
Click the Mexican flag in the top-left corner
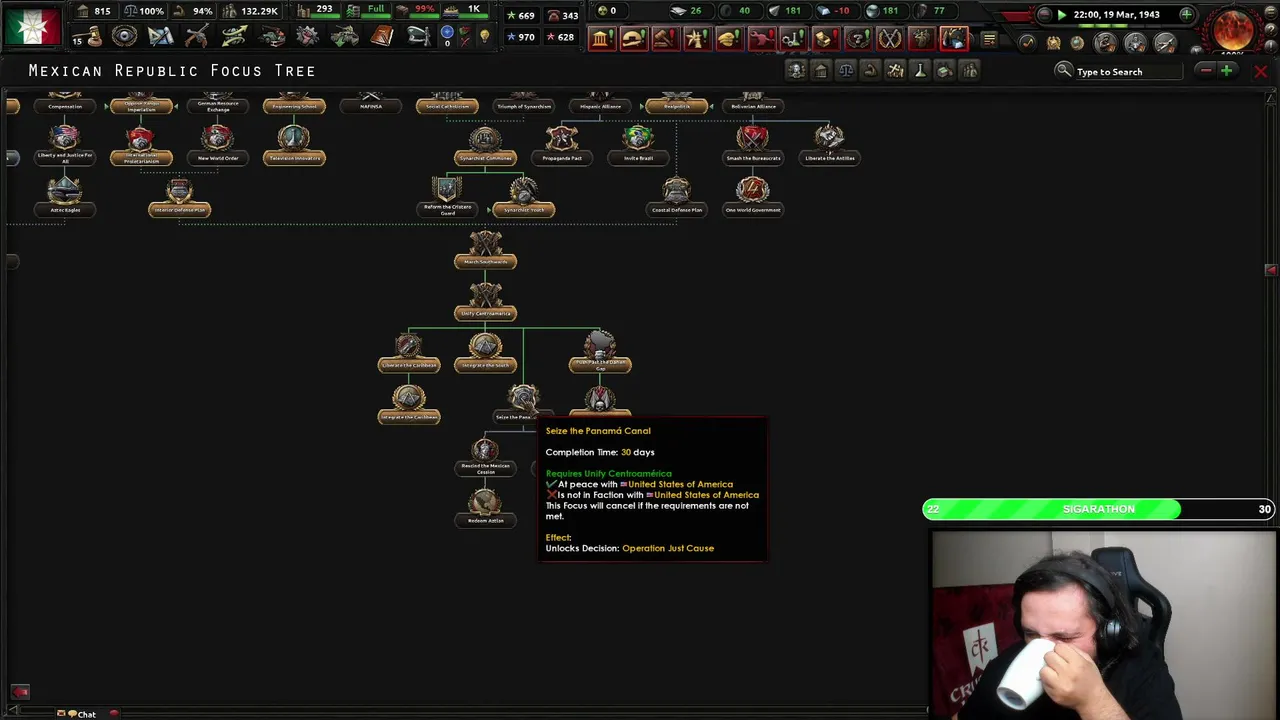pos(31,25)
